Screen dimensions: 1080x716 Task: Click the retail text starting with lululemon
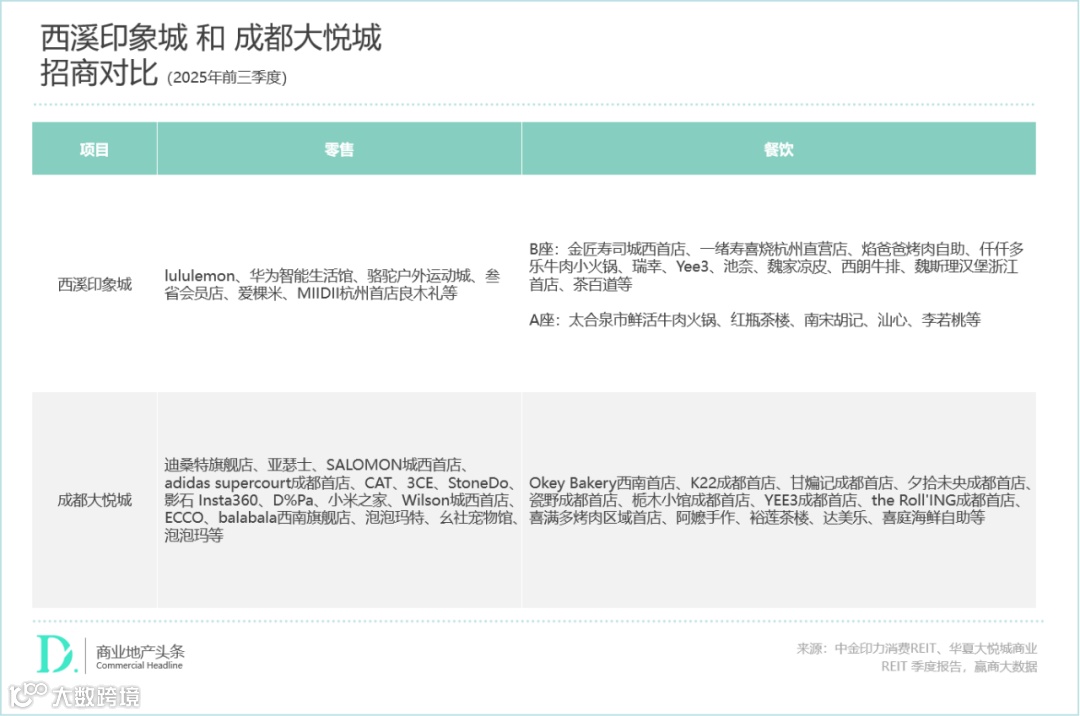[332, 284]
